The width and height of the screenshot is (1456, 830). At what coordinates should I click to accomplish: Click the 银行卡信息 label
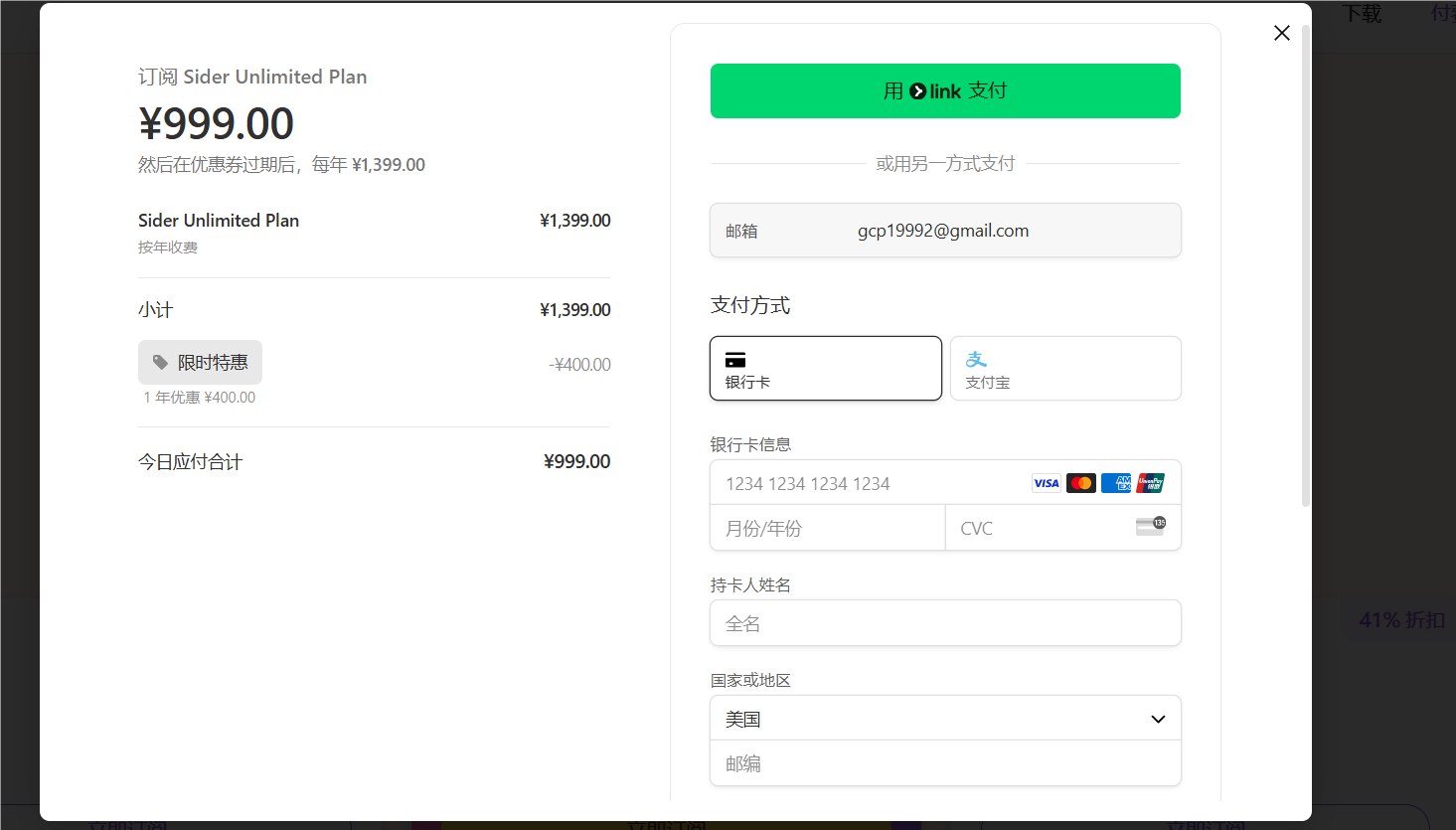point(750,444)
